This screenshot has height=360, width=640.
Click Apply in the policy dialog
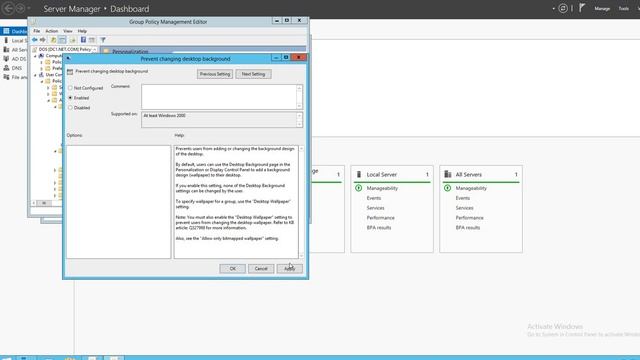289,269
